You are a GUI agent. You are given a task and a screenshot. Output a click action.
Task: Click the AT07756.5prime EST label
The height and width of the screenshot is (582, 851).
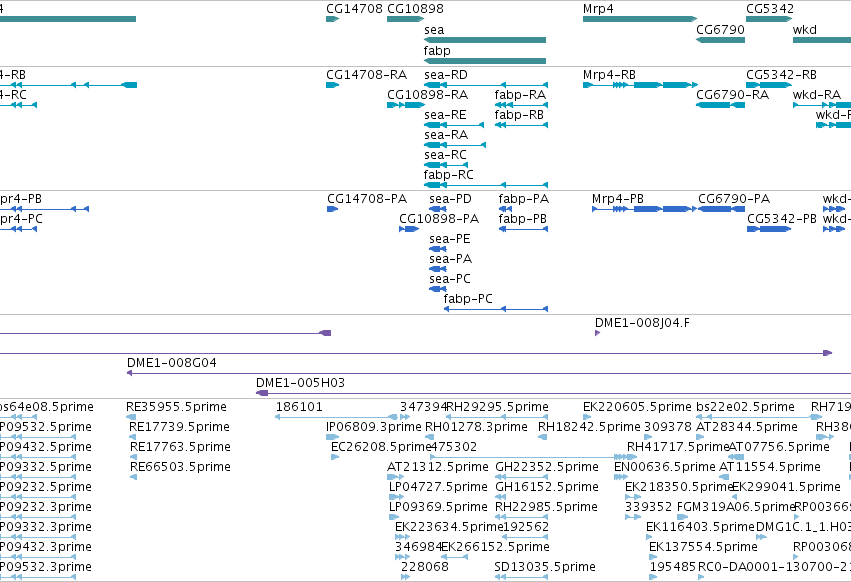coord(779,447)
